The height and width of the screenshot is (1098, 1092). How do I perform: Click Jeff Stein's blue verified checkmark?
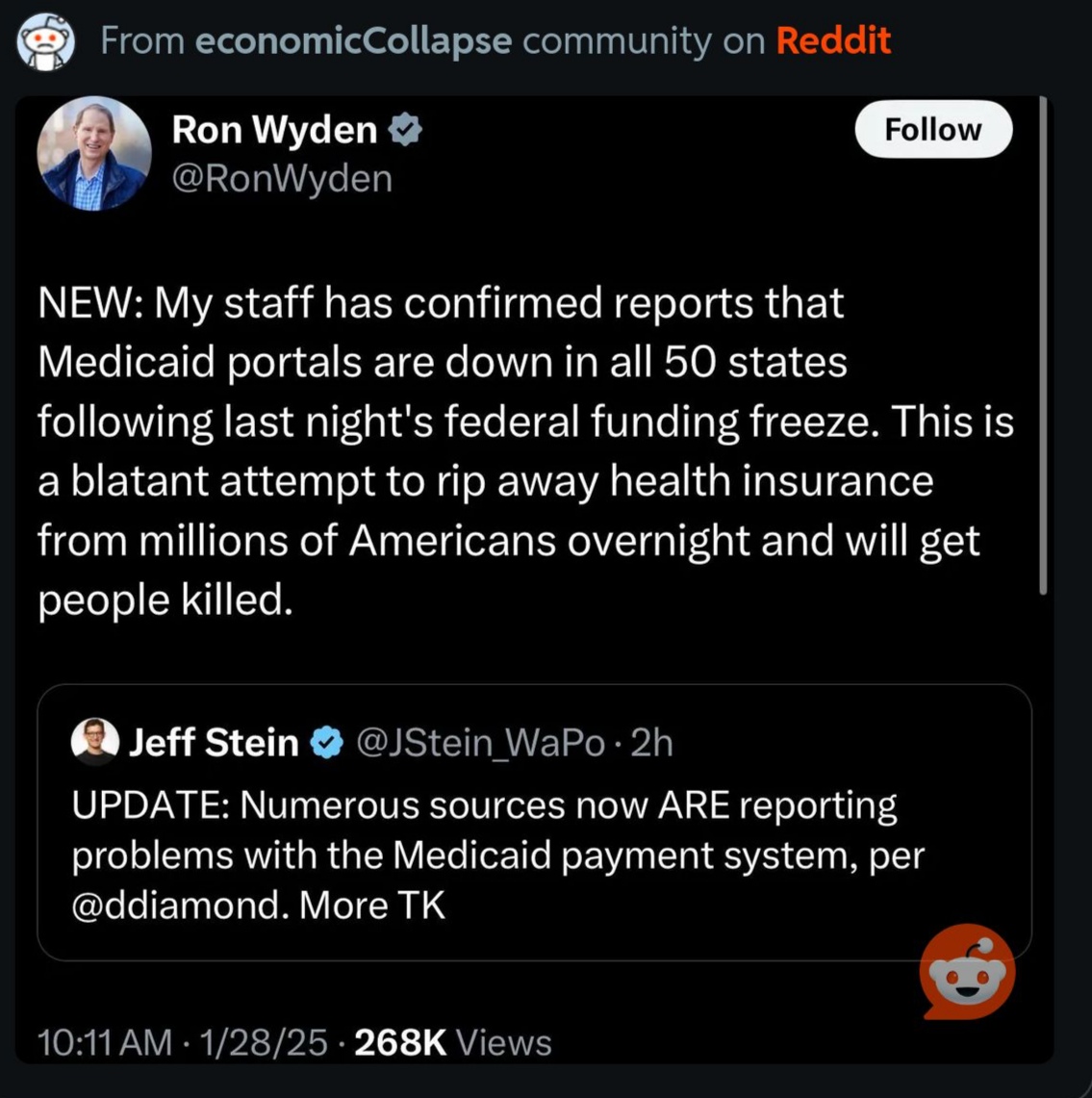tap(327, 743)
